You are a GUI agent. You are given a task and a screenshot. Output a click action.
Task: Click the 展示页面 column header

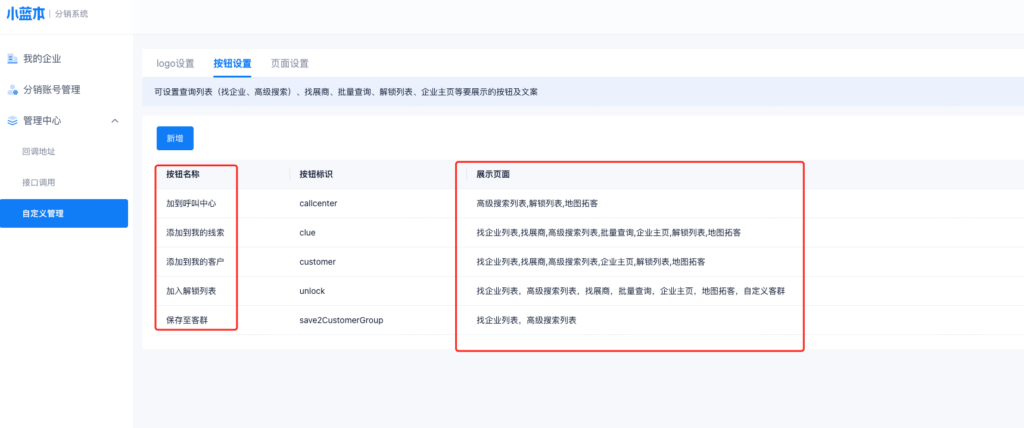494,174
